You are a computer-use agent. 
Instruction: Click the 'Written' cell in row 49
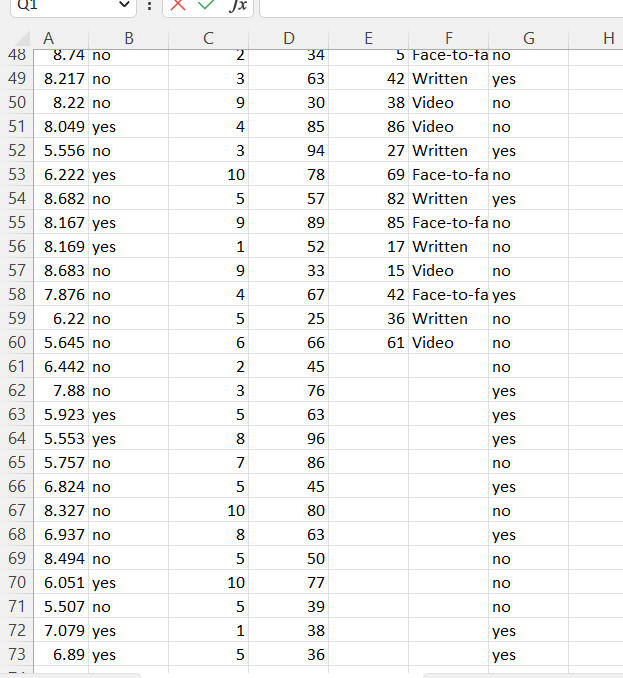[449, 78]
